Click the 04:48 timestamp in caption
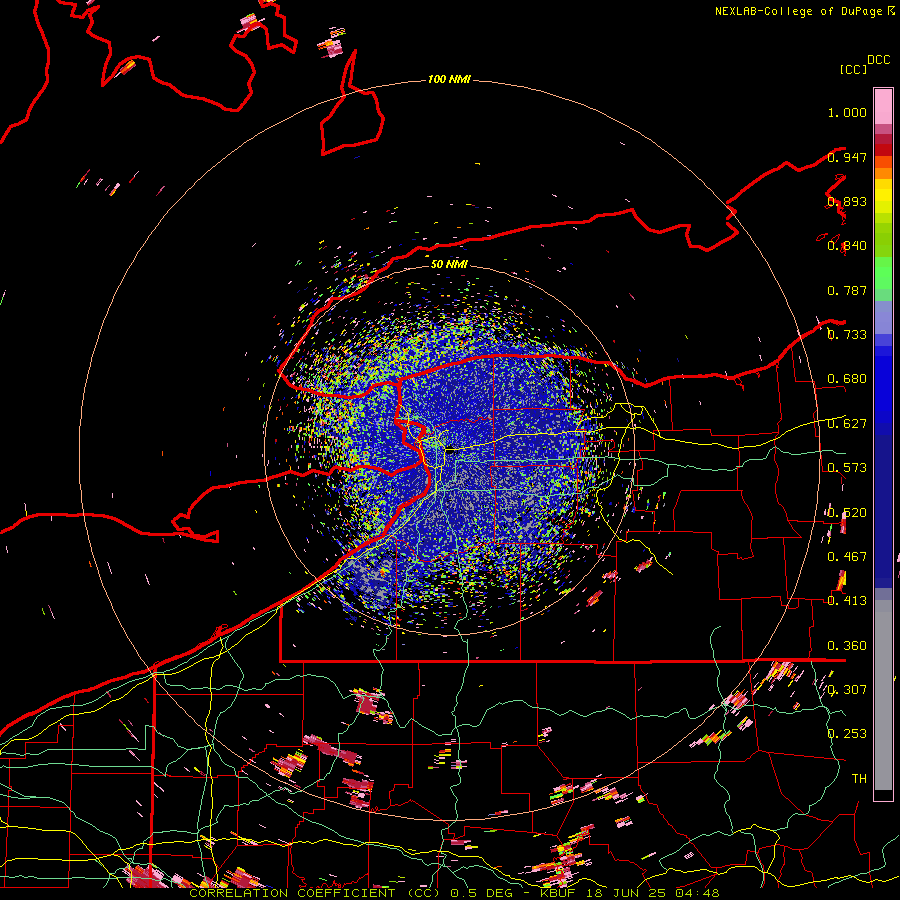Image resolution: width=900 pixels, height=900 pixels. pos(697,893)
